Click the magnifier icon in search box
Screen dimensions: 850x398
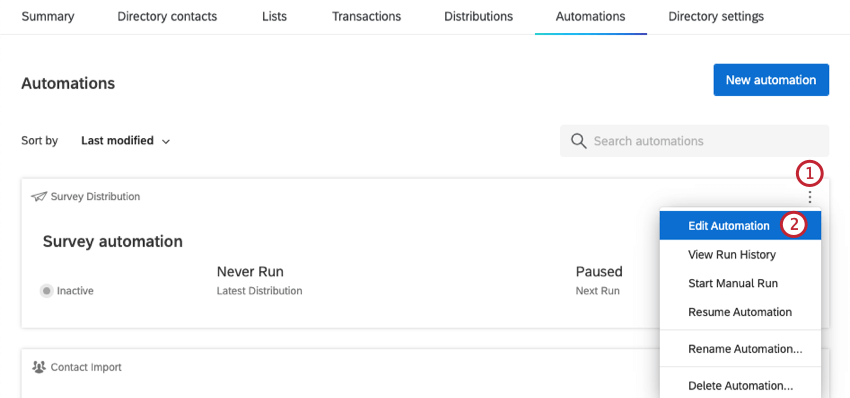tap(579, 141)
